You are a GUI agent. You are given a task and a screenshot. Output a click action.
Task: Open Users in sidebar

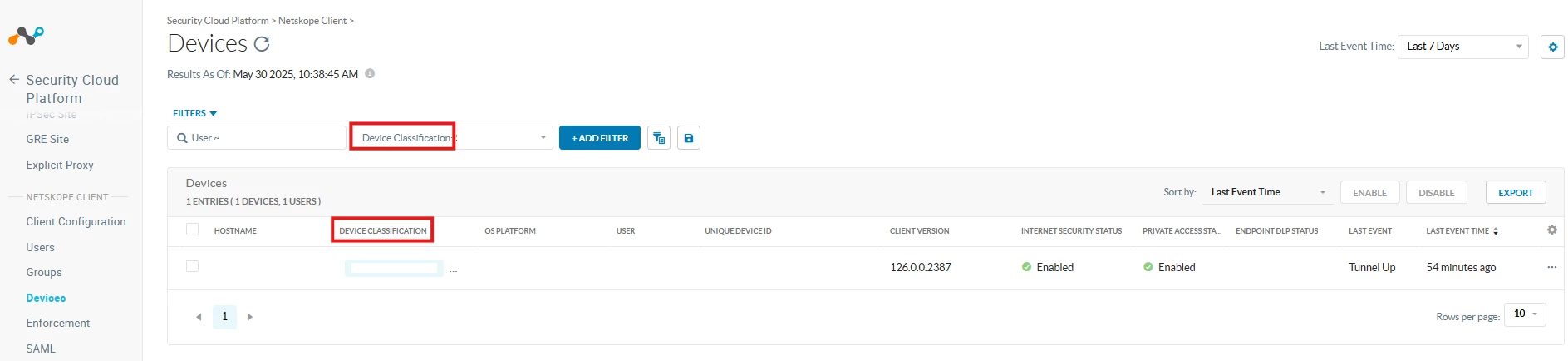click(40, 247)
